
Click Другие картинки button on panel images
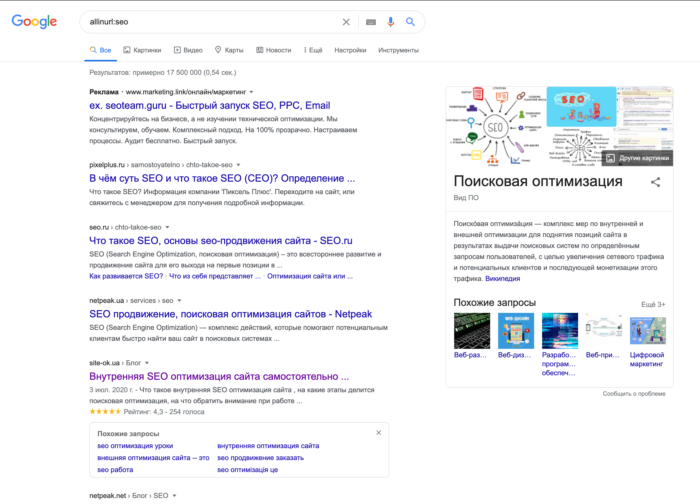click(x=638, y=158)
